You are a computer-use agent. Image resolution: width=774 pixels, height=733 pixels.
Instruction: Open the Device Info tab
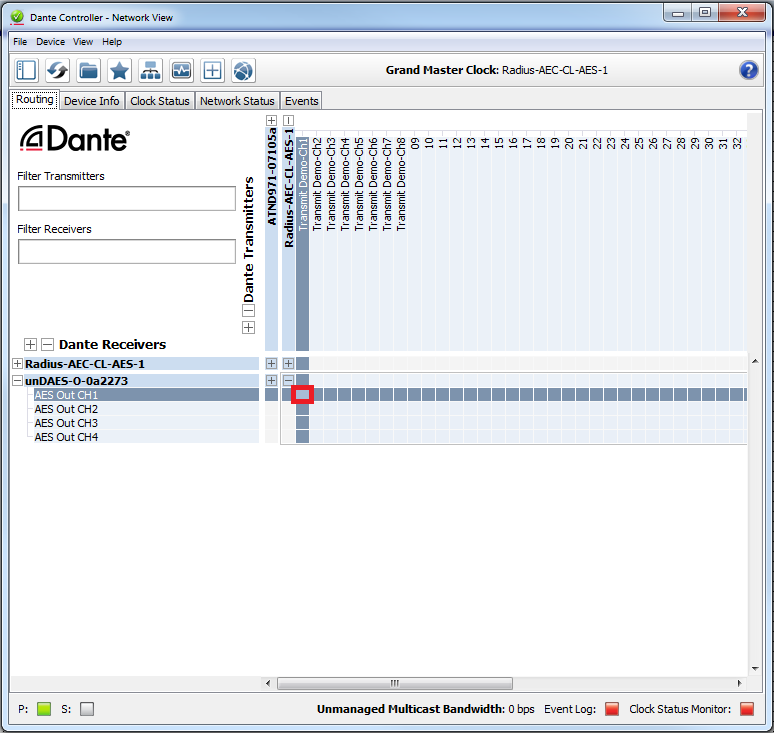click(92, 101)
